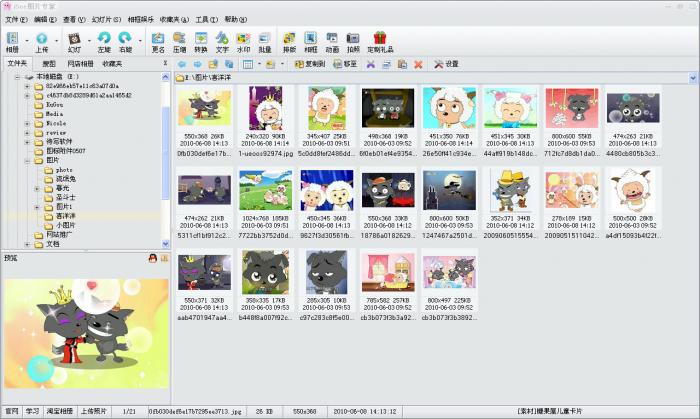Viewport: 700px width, 419px height.
Task: Click the 移至 move-to button
Action: point(345,64)
